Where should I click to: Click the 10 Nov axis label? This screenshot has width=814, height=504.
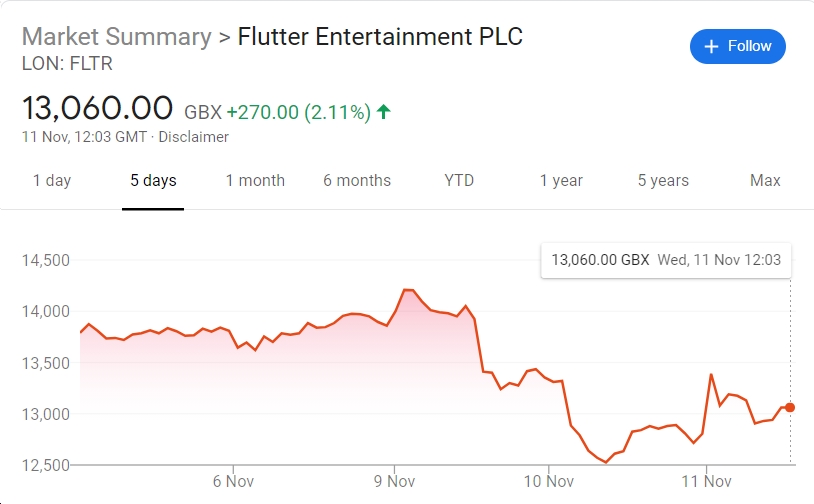point(549,481)
